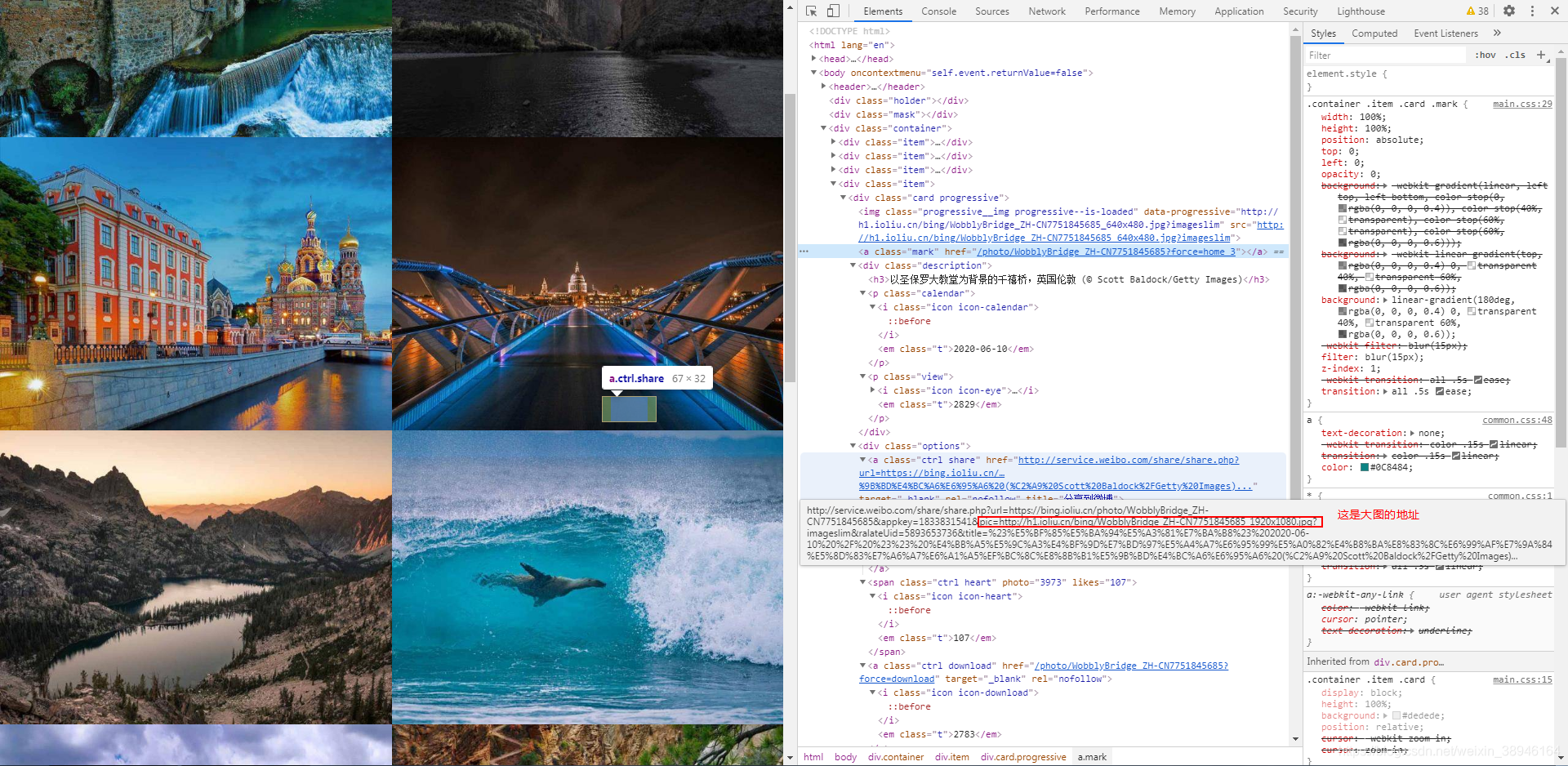Expand the head element node
This screenshot has width=1568, height=766.
[x=813, y=59]
